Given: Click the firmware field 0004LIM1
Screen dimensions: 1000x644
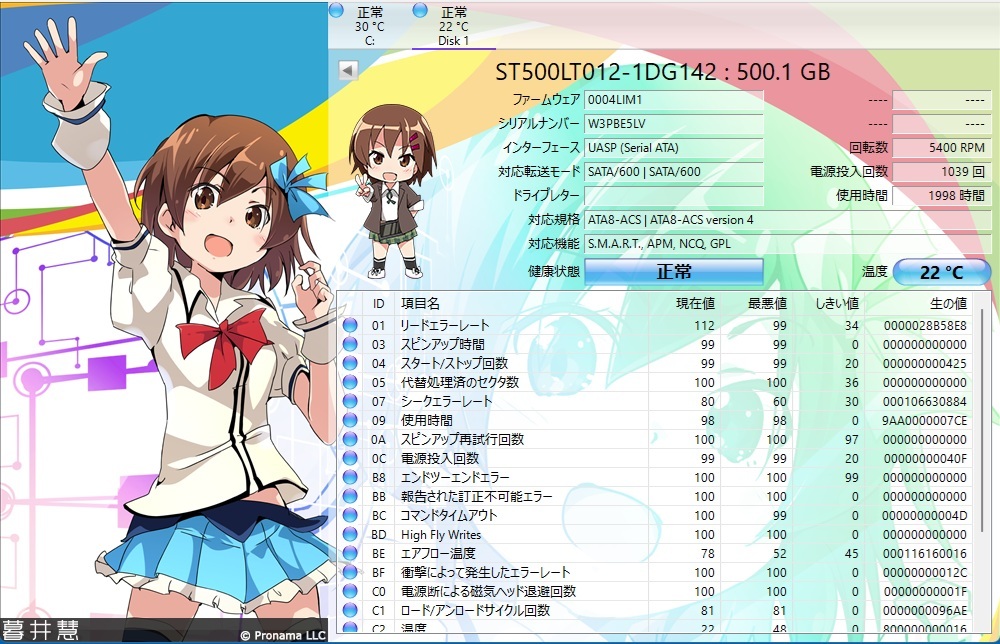Looking at the screenshot, I should pos(673,99).
